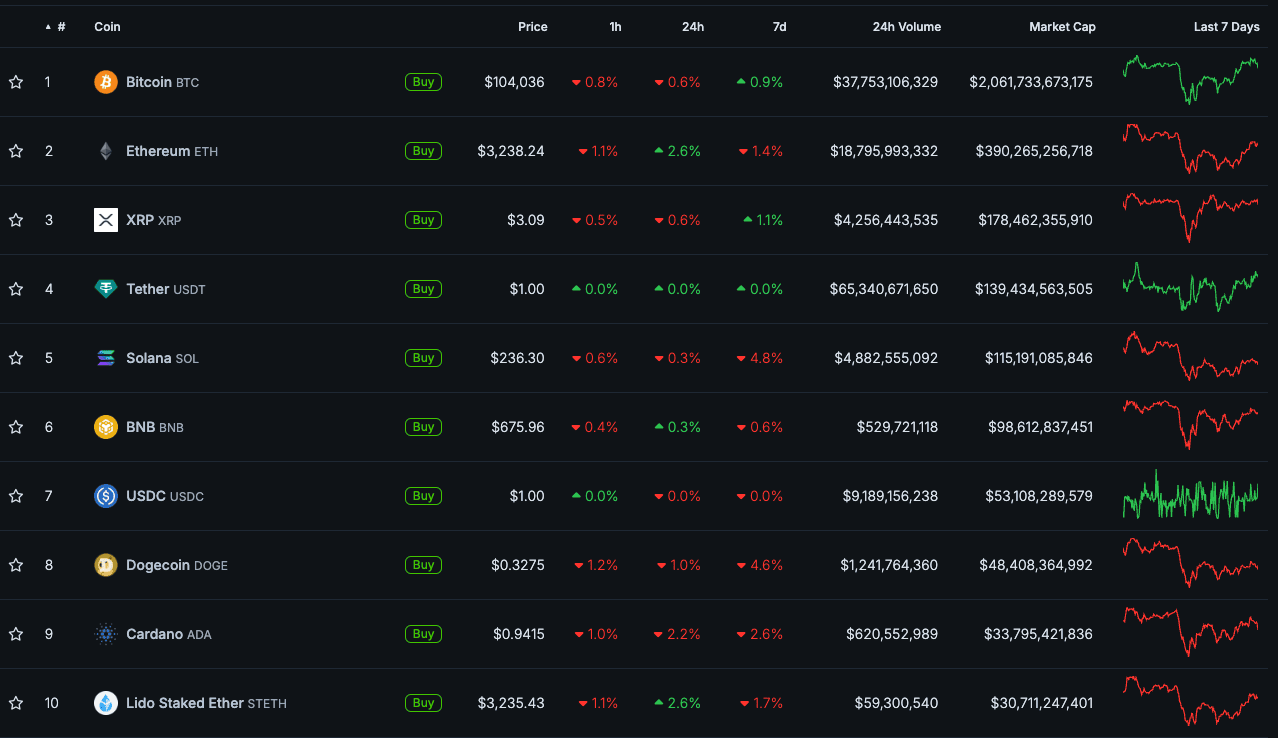Click Buy in the Cardano row
Viewport: 1278px width, 738px height.
click(423, 634)
